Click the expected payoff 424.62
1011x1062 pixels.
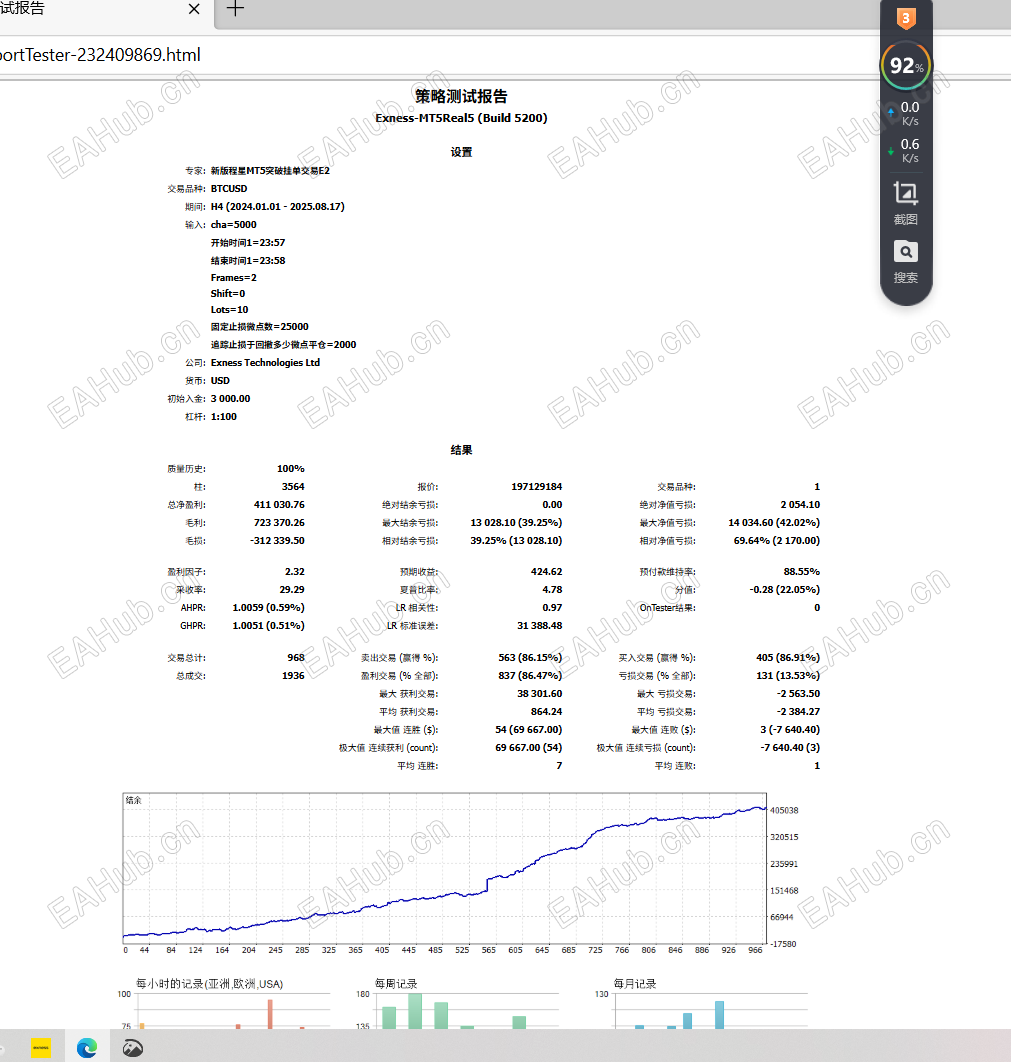pos(546,572)
